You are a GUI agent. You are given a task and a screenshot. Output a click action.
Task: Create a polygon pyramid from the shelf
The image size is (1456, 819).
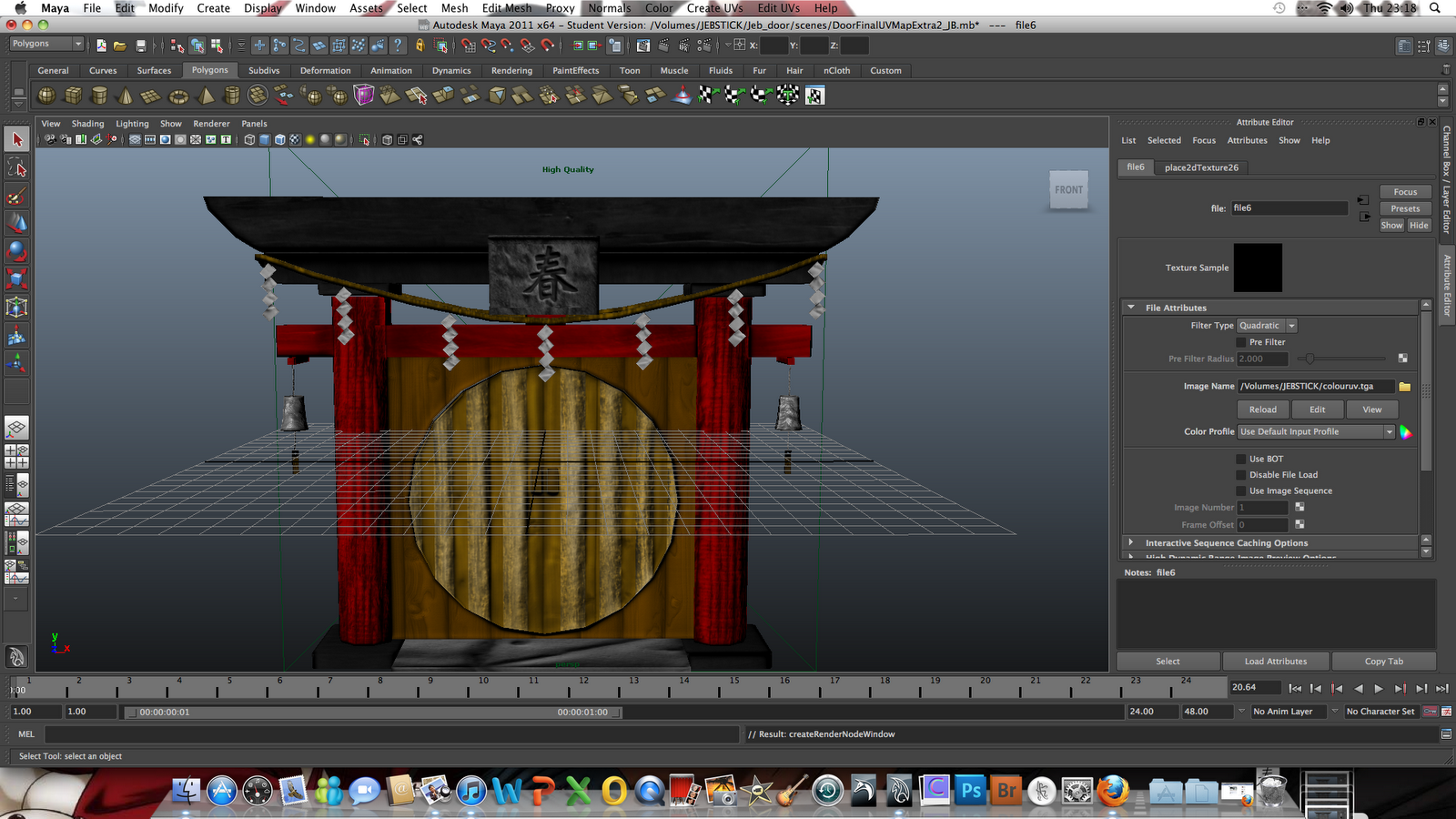coord(206,95)
